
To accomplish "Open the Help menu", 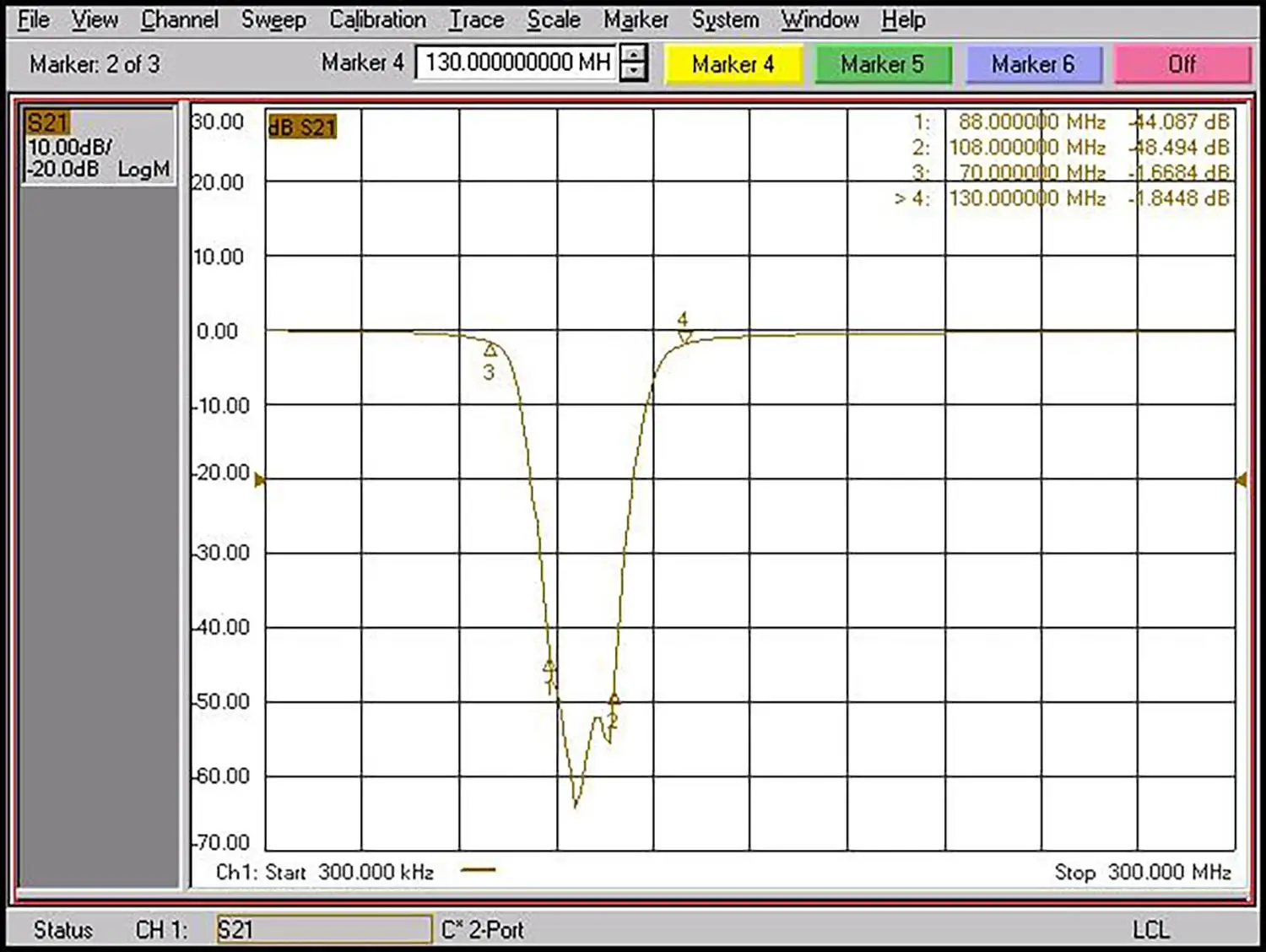I will [901, 19].
